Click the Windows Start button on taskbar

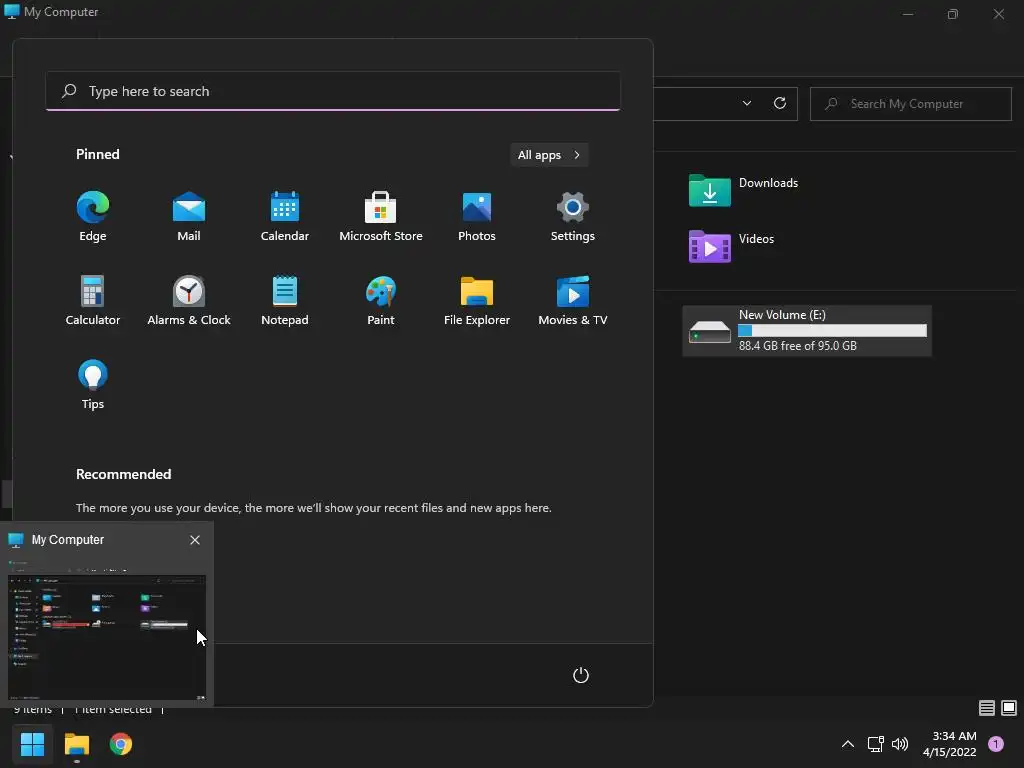(32, 744)
